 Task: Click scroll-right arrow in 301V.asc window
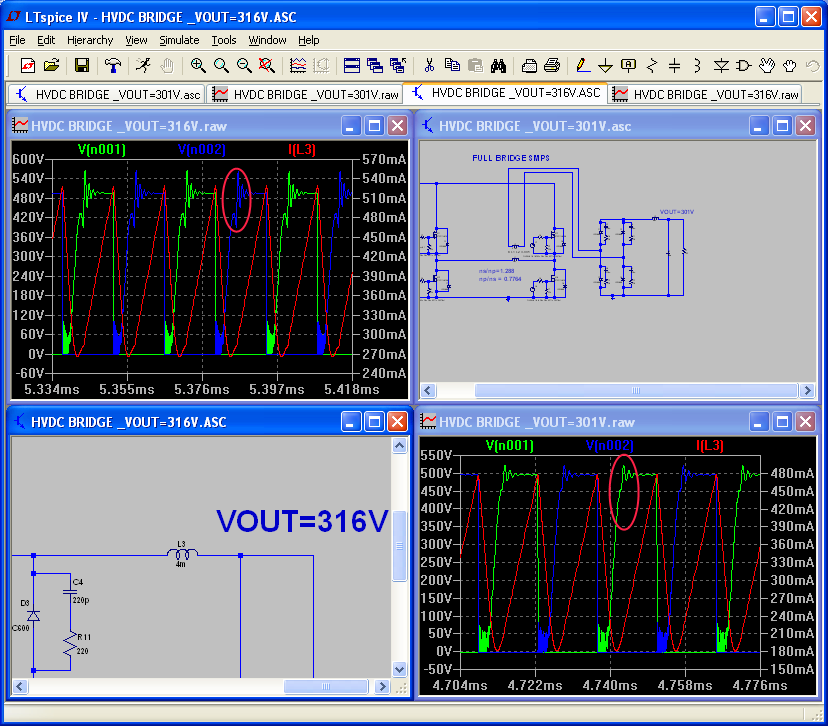[x=807, y=391]
